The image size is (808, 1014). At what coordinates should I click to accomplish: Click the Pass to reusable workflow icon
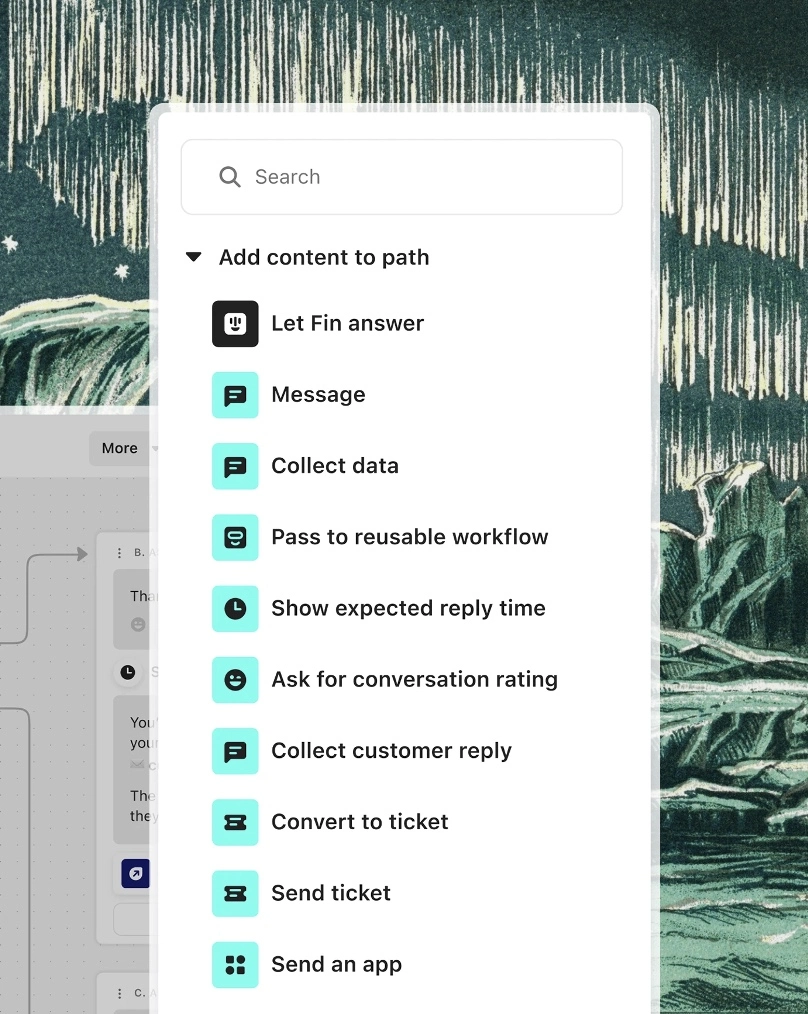235,537
